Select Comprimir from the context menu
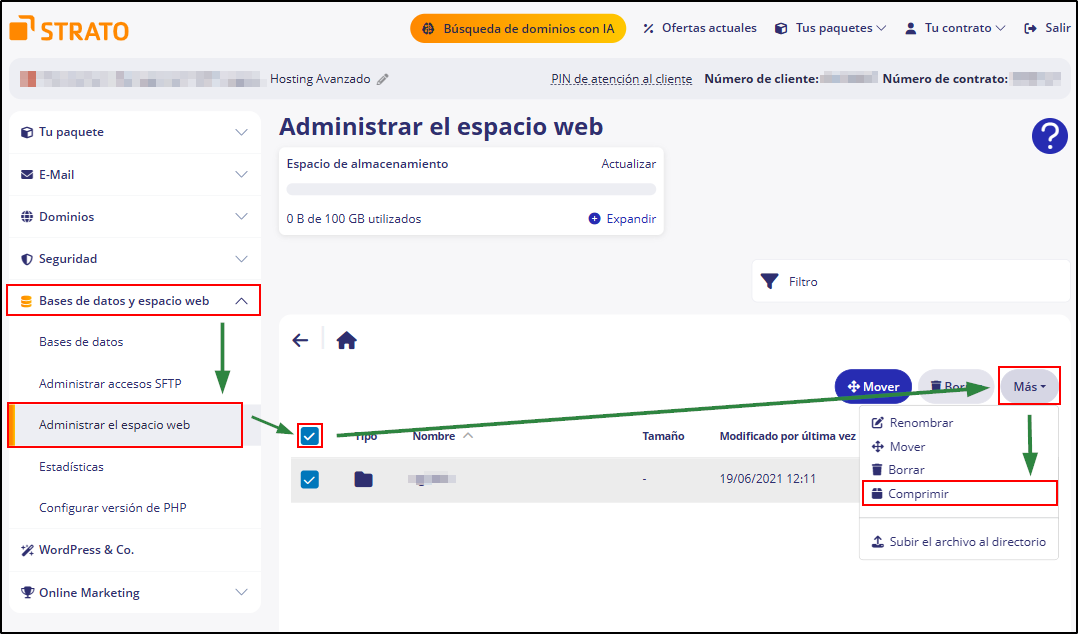The width and height of the screenshot is (1078, 634). click(918, 493)
